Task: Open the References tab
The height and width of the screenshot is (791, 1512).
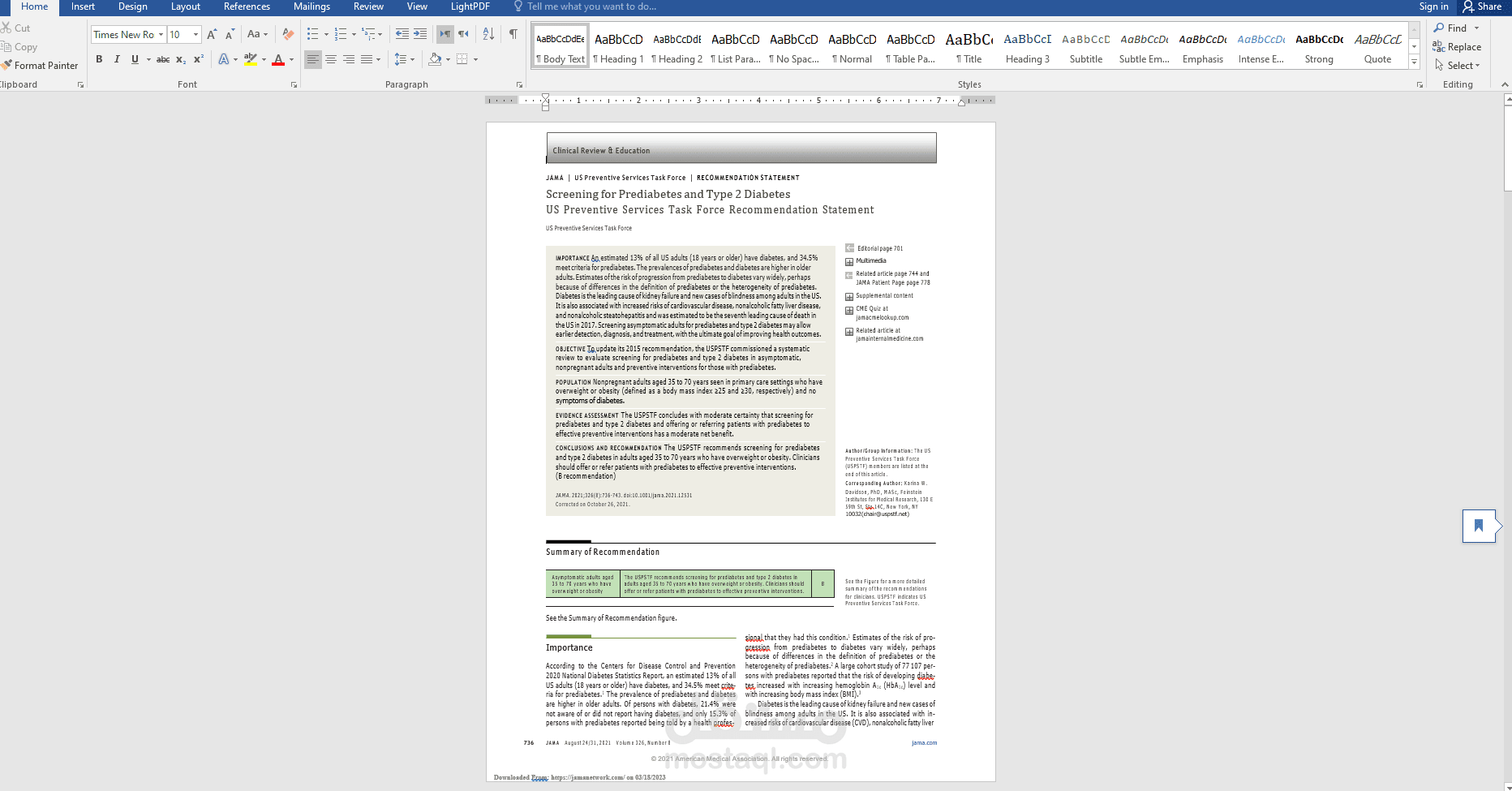Action: pyautogui.click(x=247, y=6)
